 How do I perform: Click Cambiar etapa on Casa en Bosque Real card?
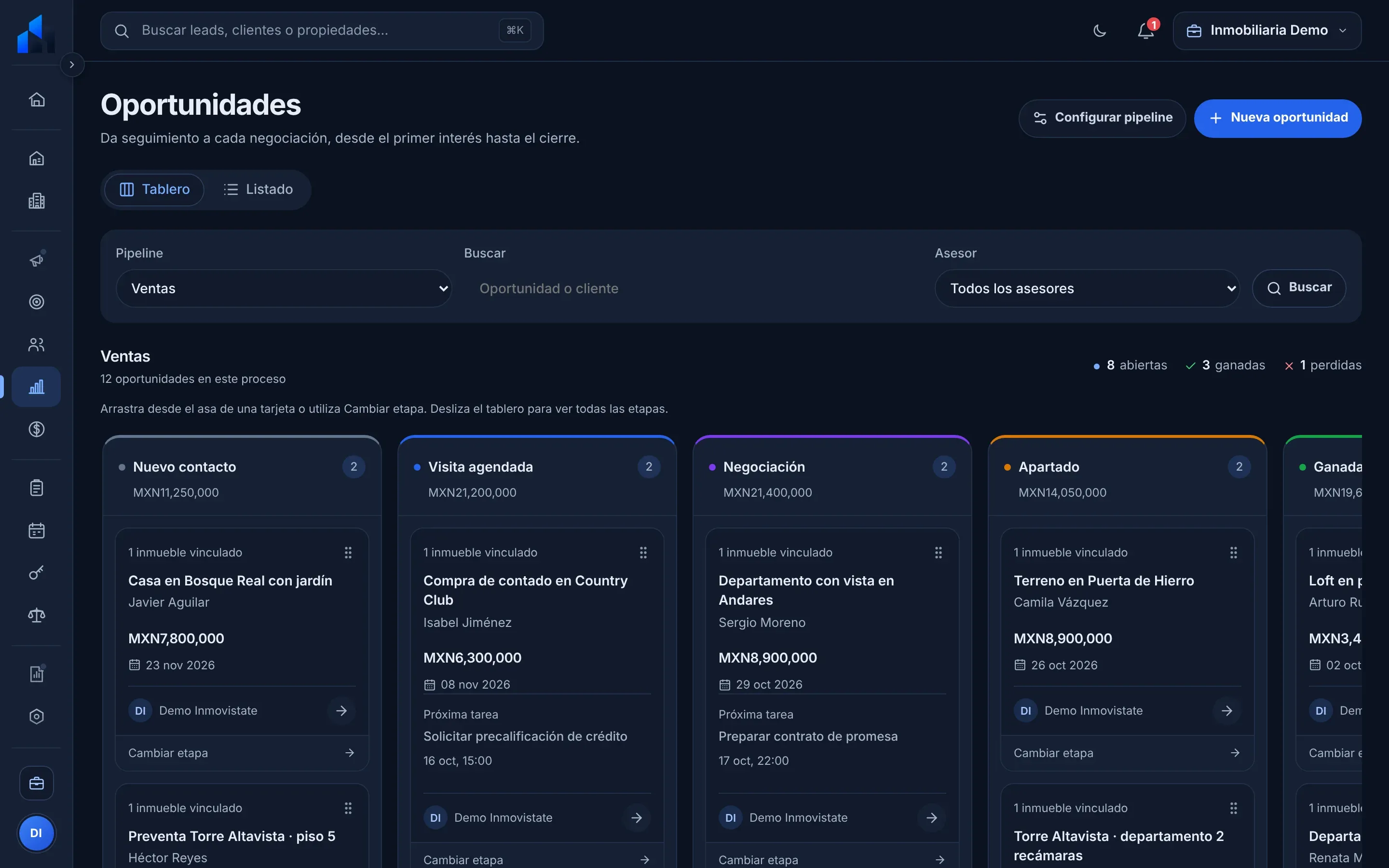click(242, 753)
